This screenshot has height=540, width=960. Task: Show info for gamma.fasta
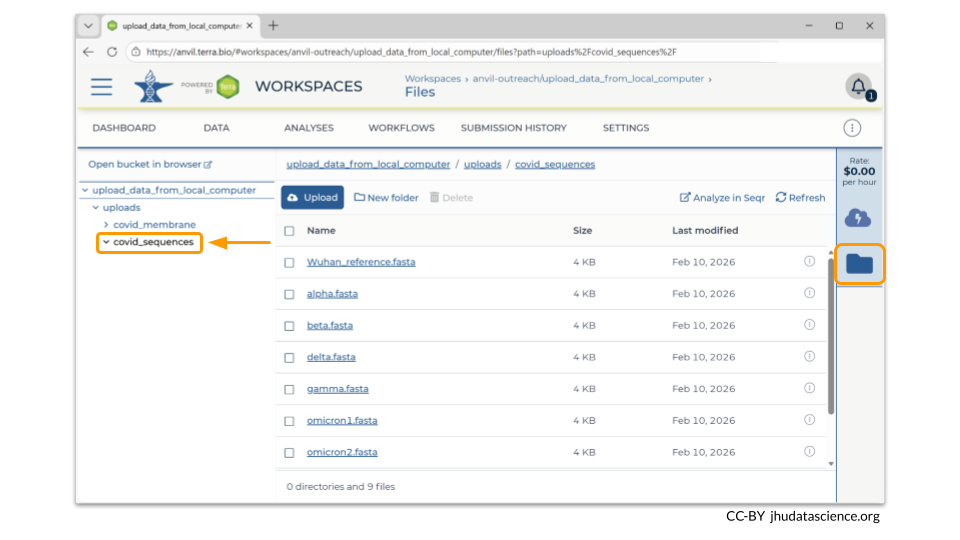[809, 388]
